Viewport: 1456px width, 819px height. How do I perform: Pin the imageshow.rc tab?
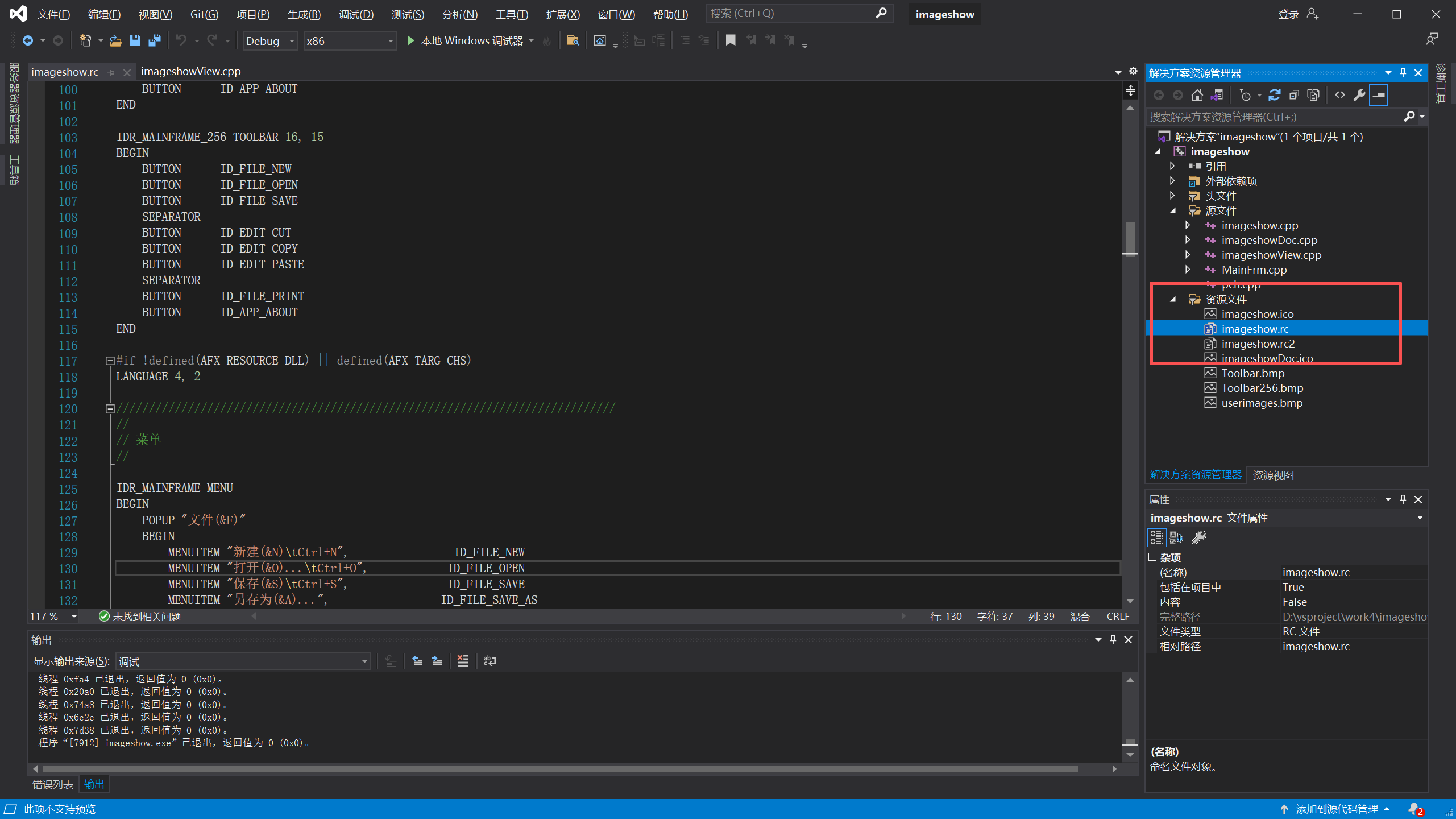(111, 72)
